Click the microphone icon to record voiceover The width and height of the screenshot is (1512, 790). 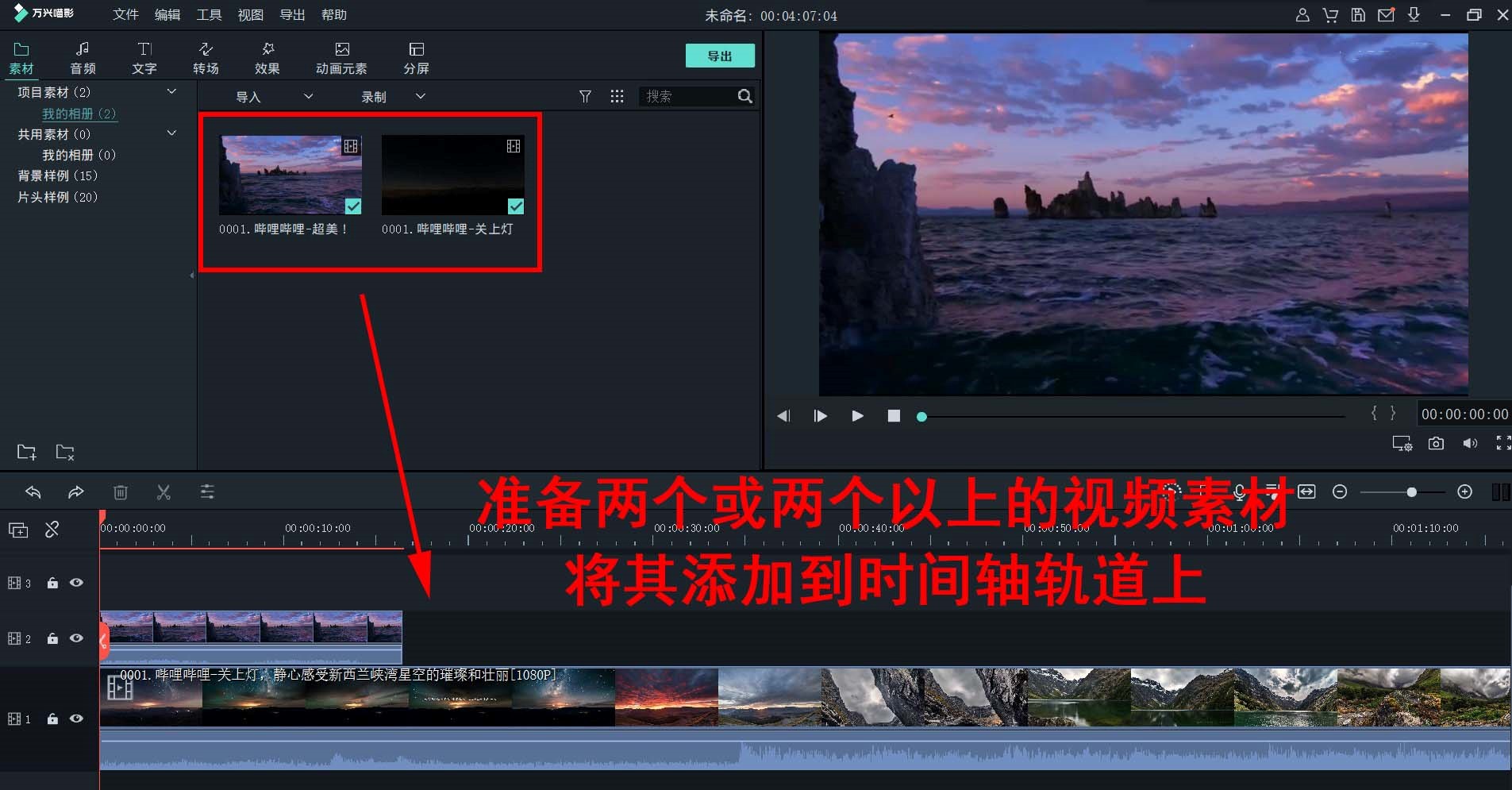(1239, 492)
